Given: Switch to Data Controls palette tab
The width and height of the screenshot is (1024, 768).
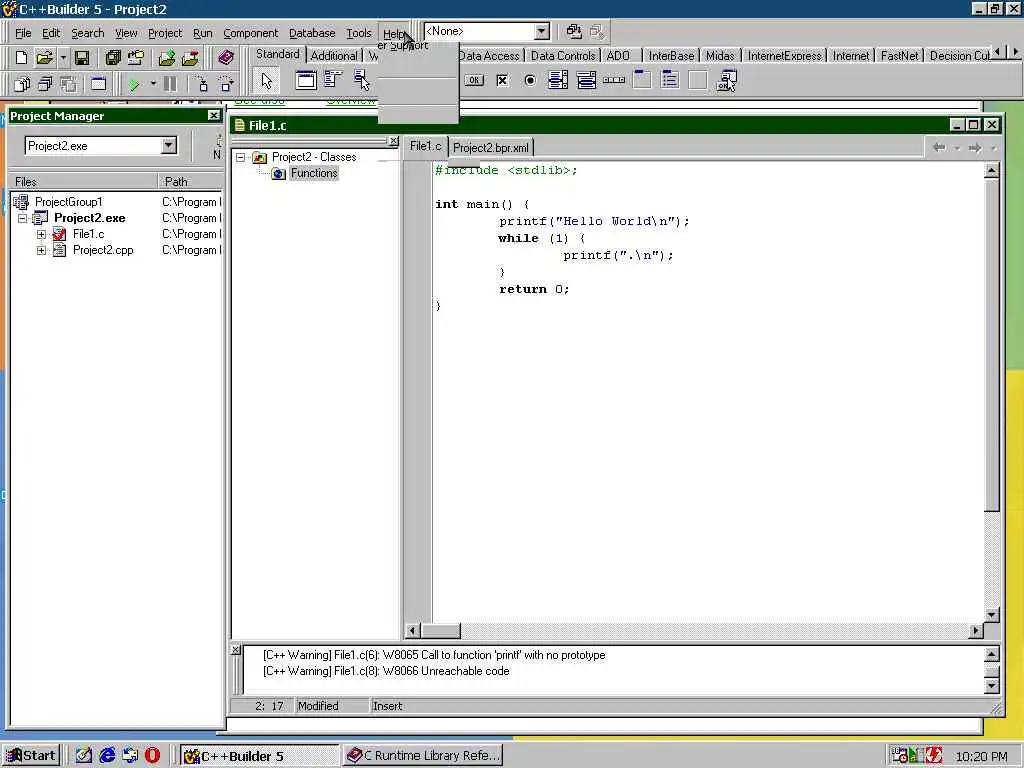Looking at the screenshot, I should (563, 56).
